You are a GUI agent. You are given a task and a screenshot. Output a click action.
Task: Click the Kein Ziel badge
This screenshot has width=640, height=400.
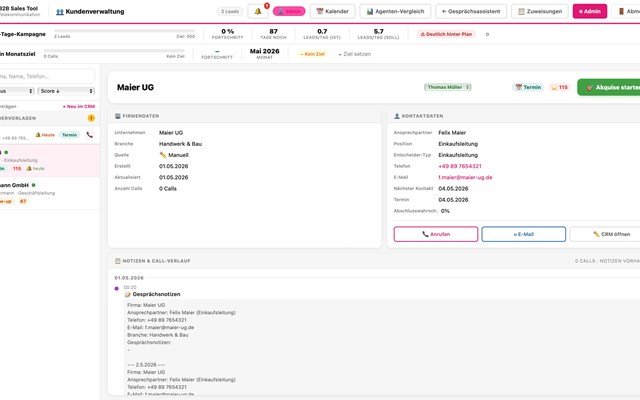pos(313,54)
